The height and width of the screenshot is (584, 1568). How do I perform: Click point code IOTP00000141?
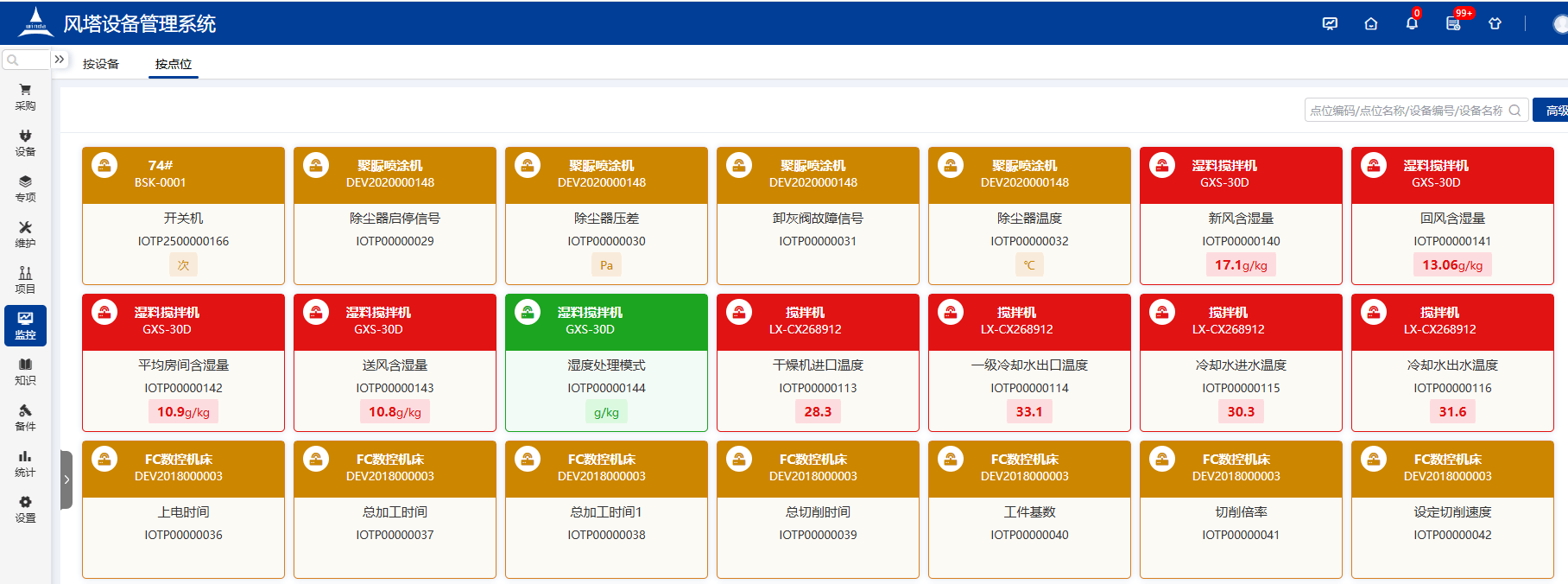click(x=1452, y=241)
